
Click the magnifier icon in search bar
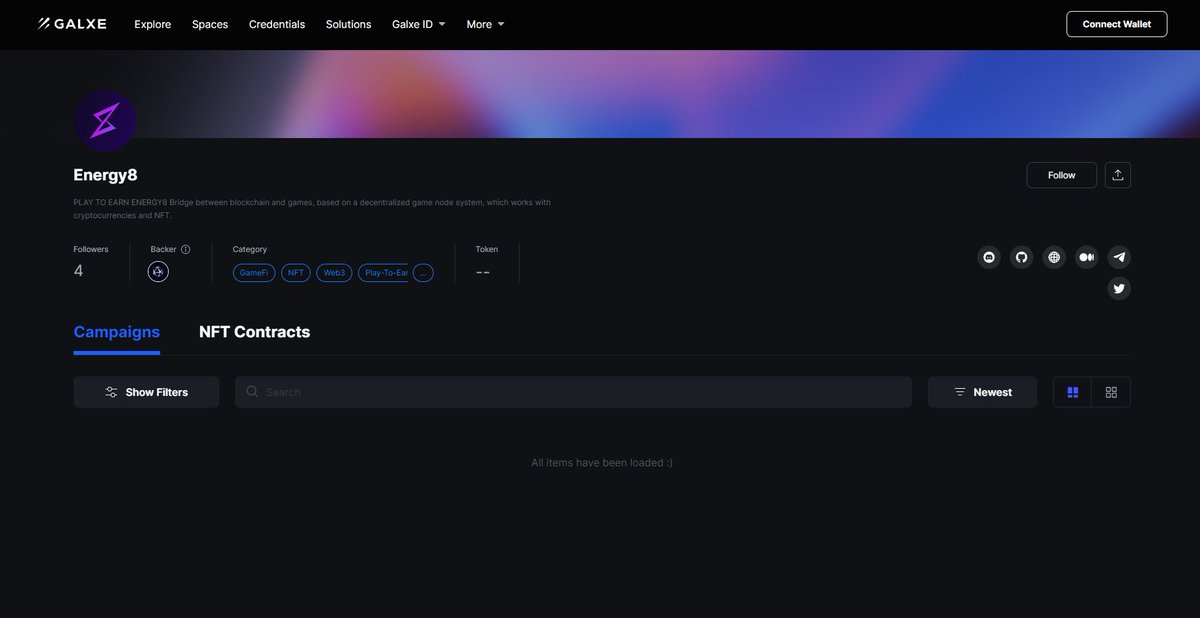point(252,392)
